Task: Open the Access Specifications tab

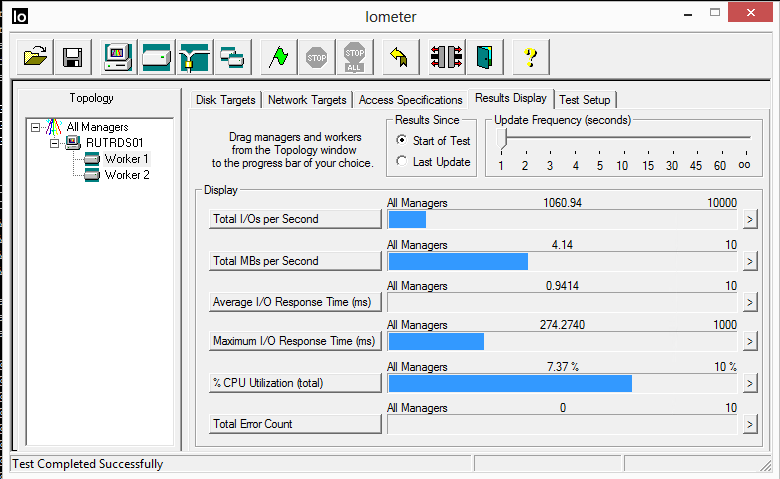Action: pyautogui.click(x=410, y=100)
